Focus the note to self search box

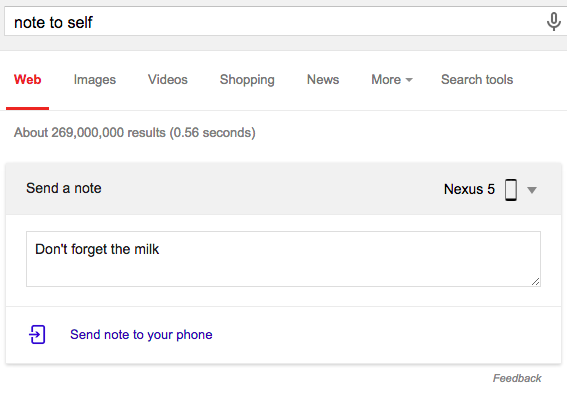pyautogui.click(x=275, y=21)
